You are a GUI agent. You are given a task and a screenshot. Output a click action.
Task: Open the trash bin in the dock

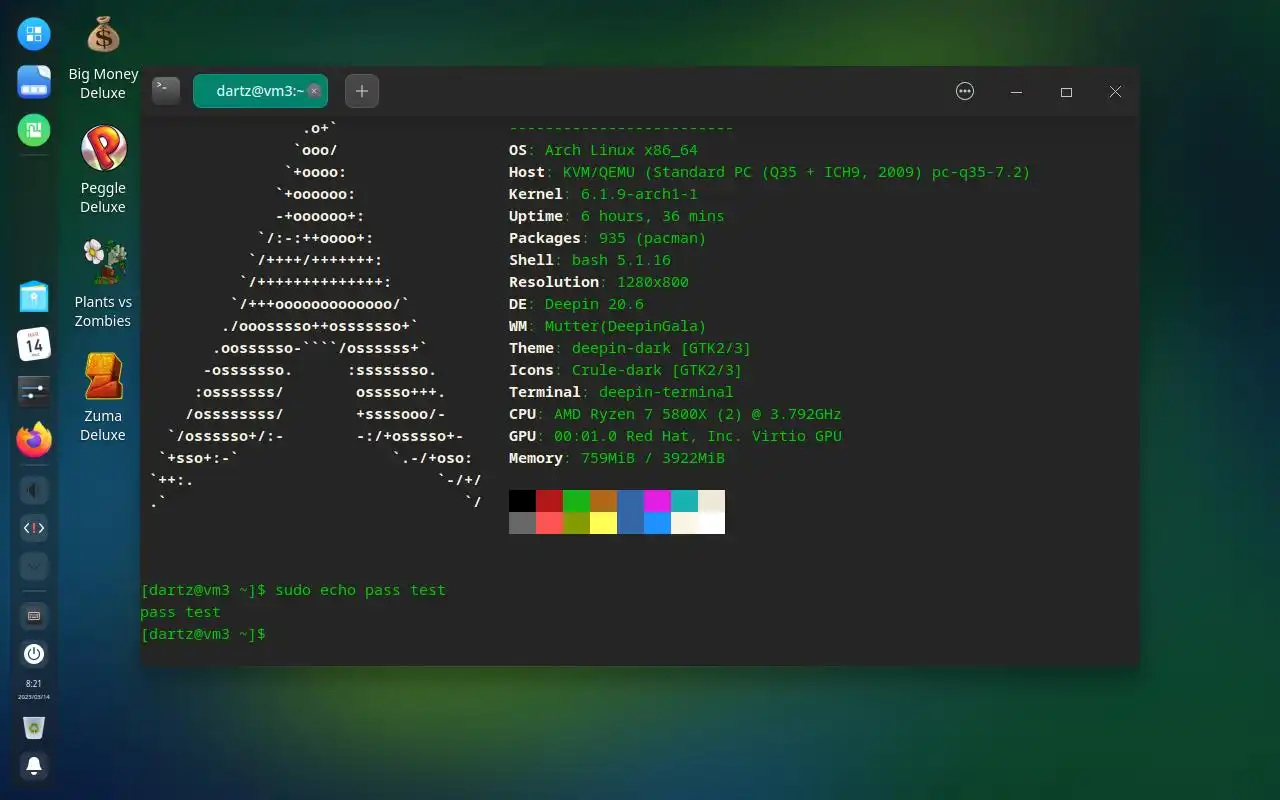[x=34, y=728]
